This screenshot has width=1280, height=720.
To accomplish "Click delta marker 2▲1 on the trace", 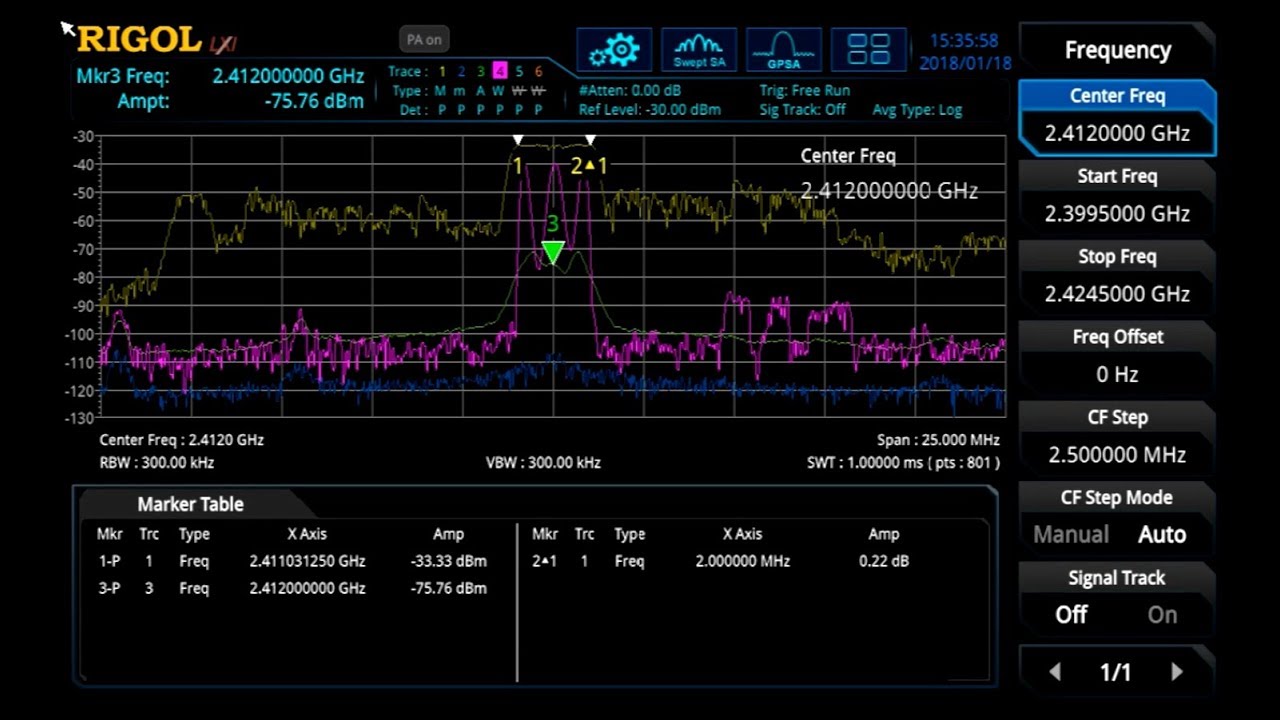I will click(x=589, y=166).
